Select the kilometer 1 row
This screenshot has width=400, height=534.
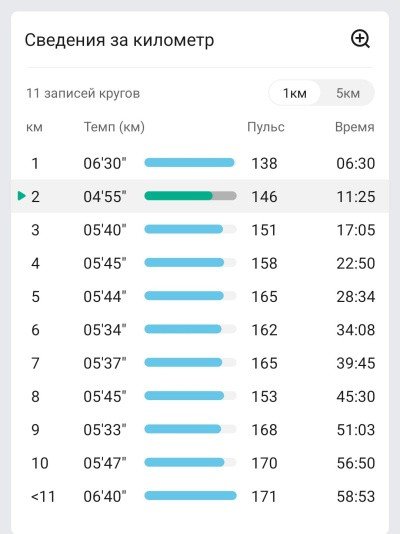click(x=200, y=163)
